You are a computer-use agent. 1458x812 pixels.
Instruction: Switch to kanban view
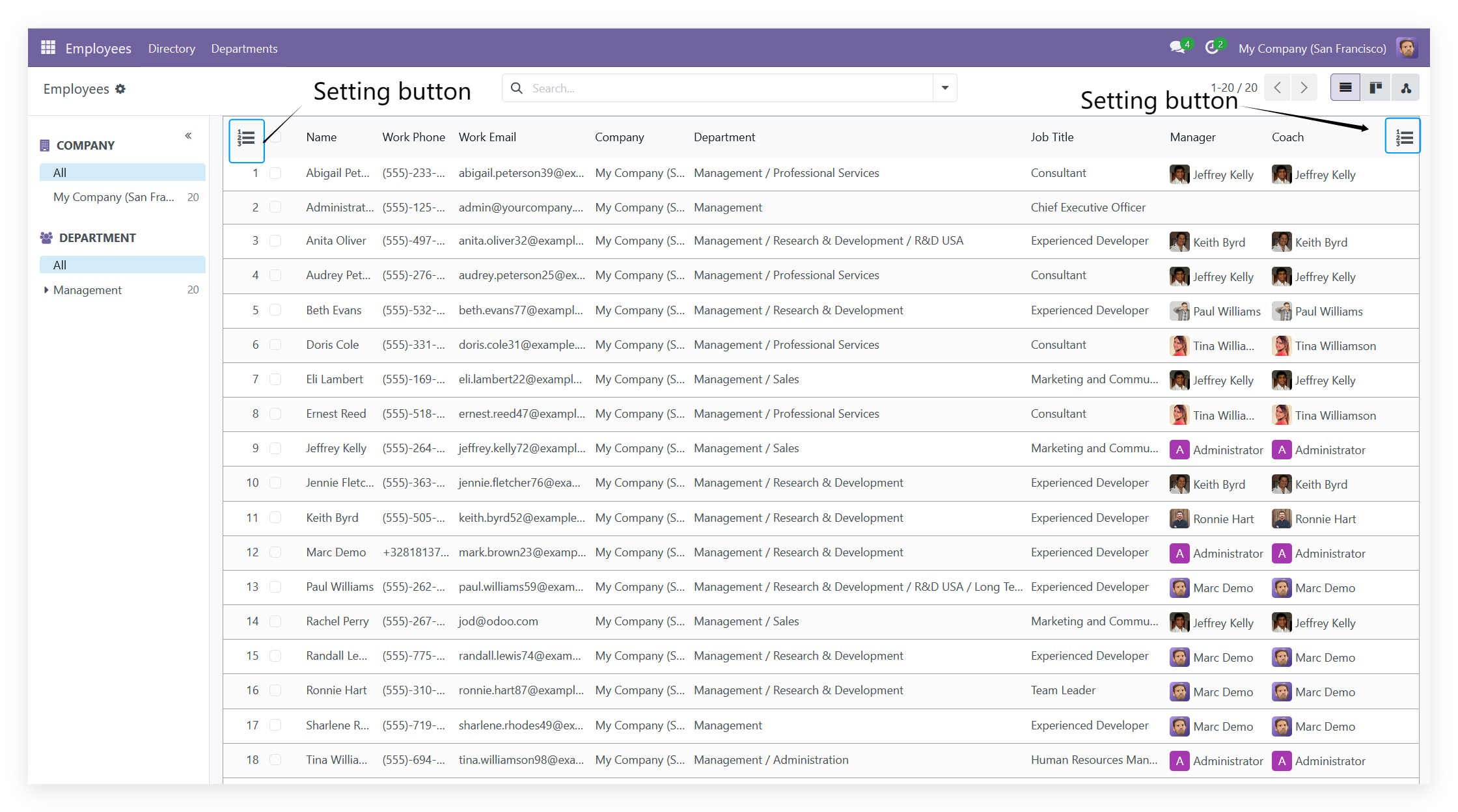[1375, 88]
